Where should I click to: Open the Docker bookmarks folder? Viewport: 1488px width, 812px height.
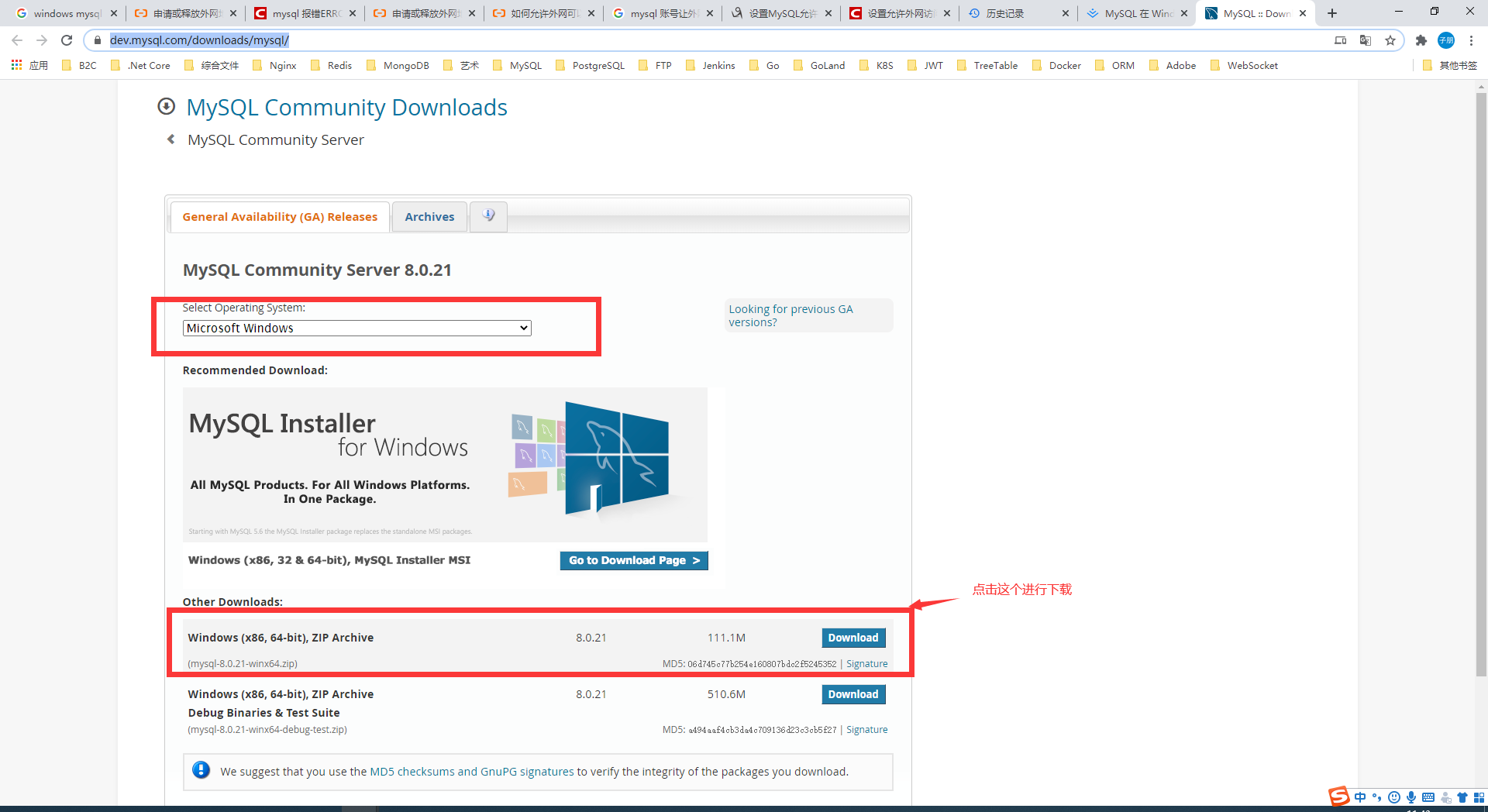pos(1056,65)
